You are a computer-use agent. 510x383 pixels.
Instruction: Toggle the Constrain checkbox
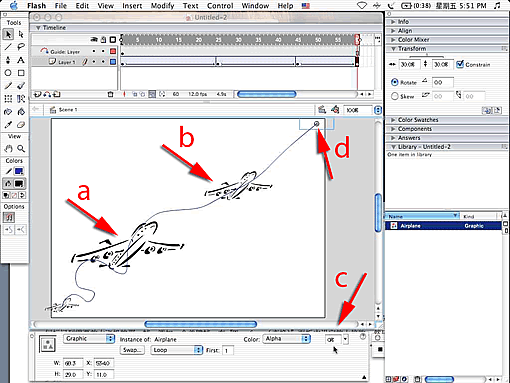pyautogui.click(x=460, y=64)
